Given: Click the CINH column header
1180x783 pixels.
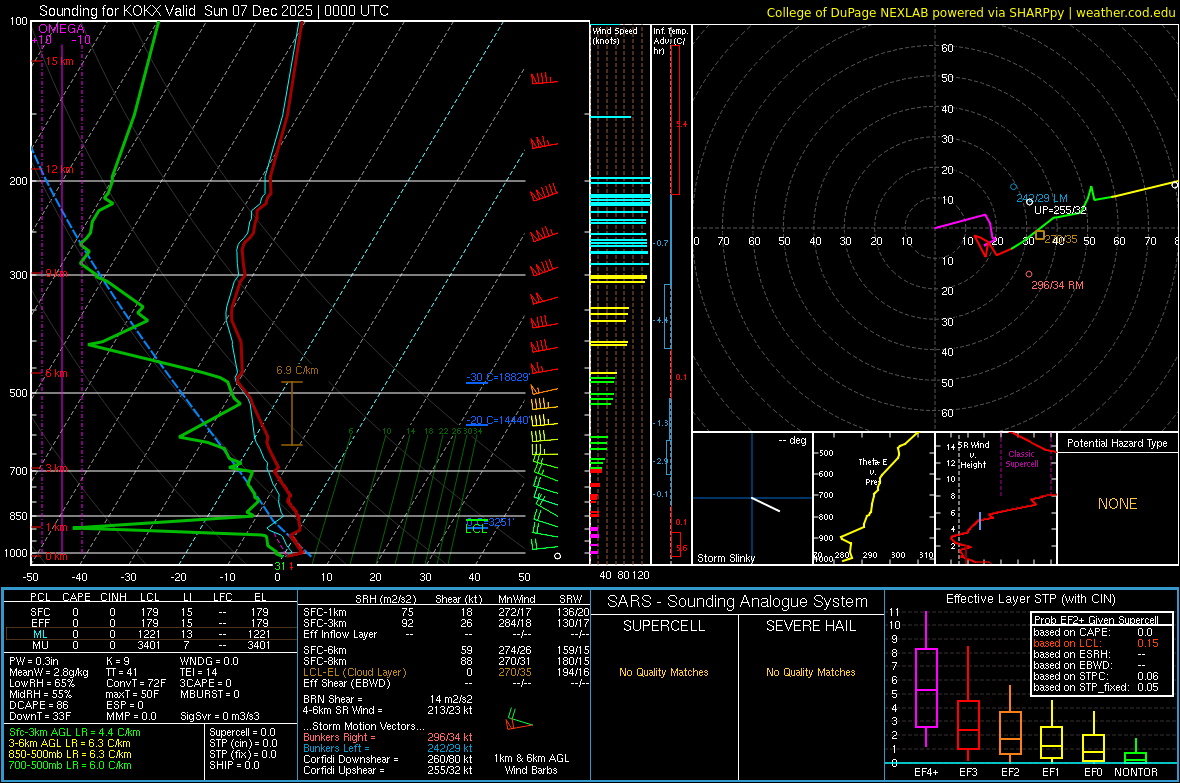Looking at the screenshot, I should click(114, 597).
